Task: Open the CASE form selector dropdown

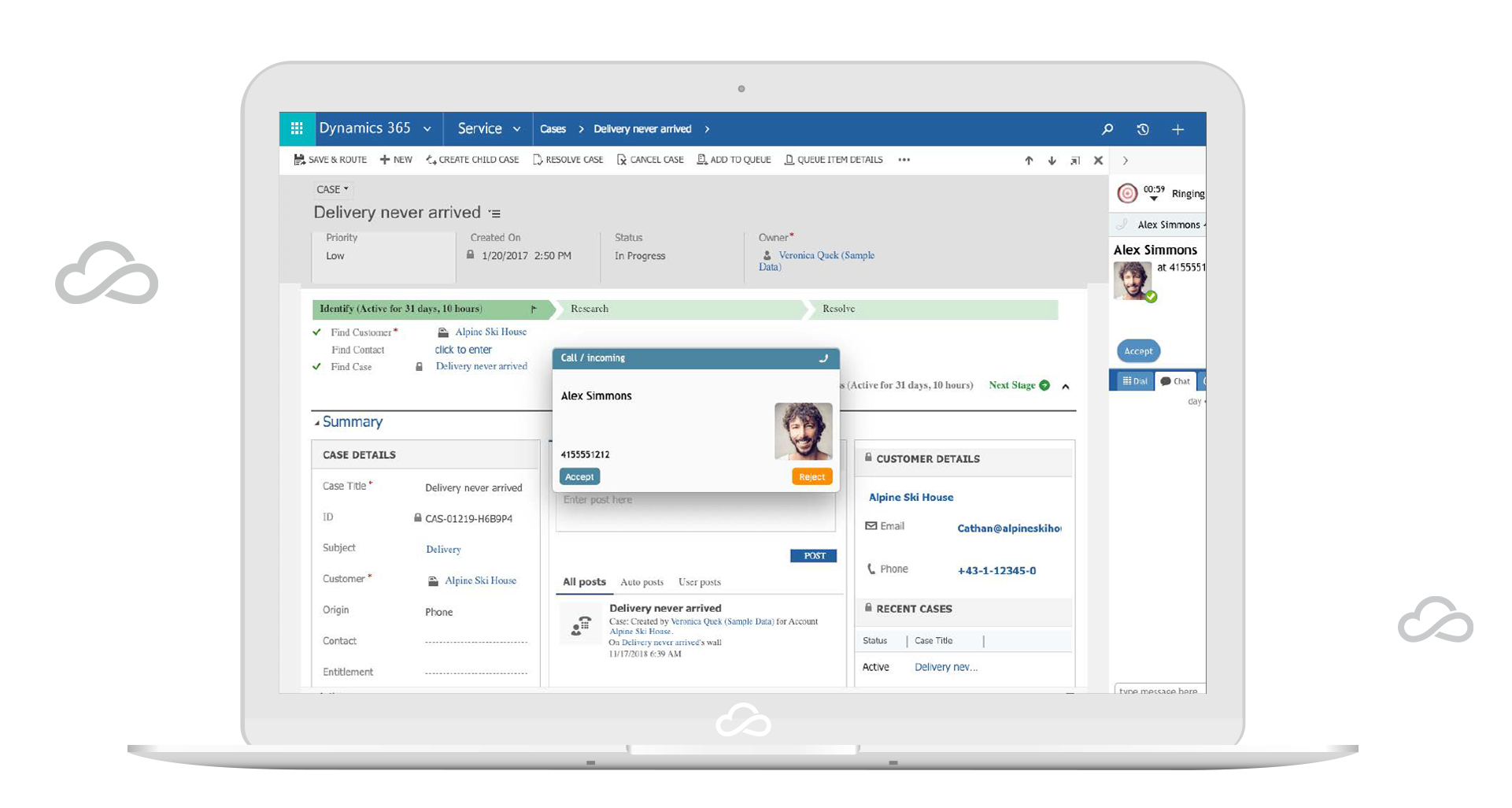Action: coord(332,189)
